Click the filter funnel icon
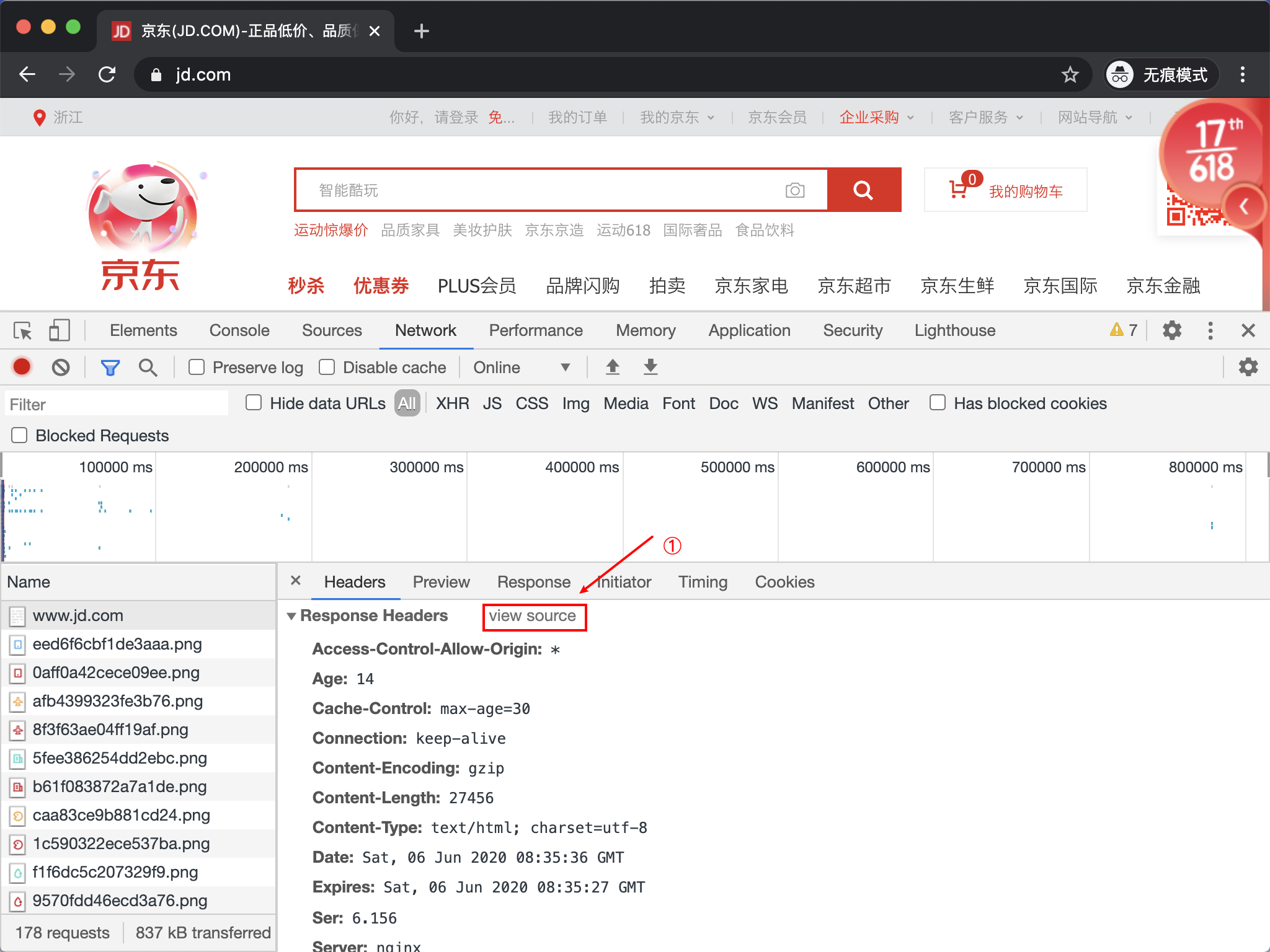 [110, 368]
